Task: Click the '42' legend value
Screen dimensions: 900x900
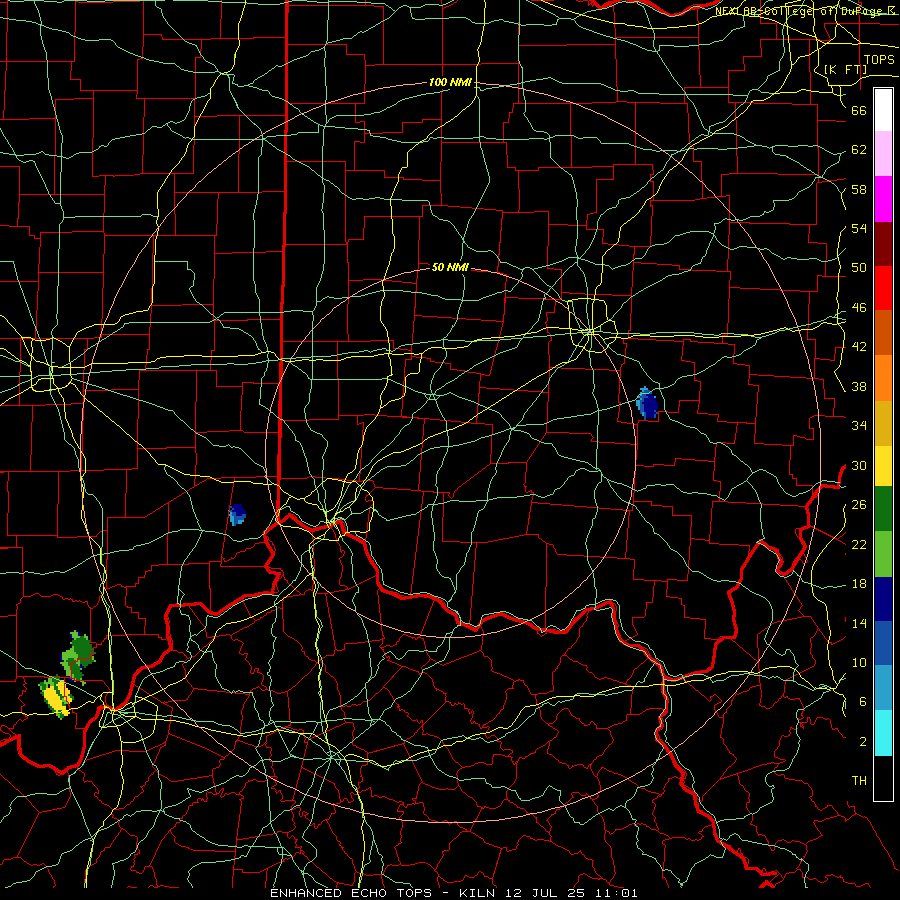Action: pyautogui.click(x=859, y=347)
